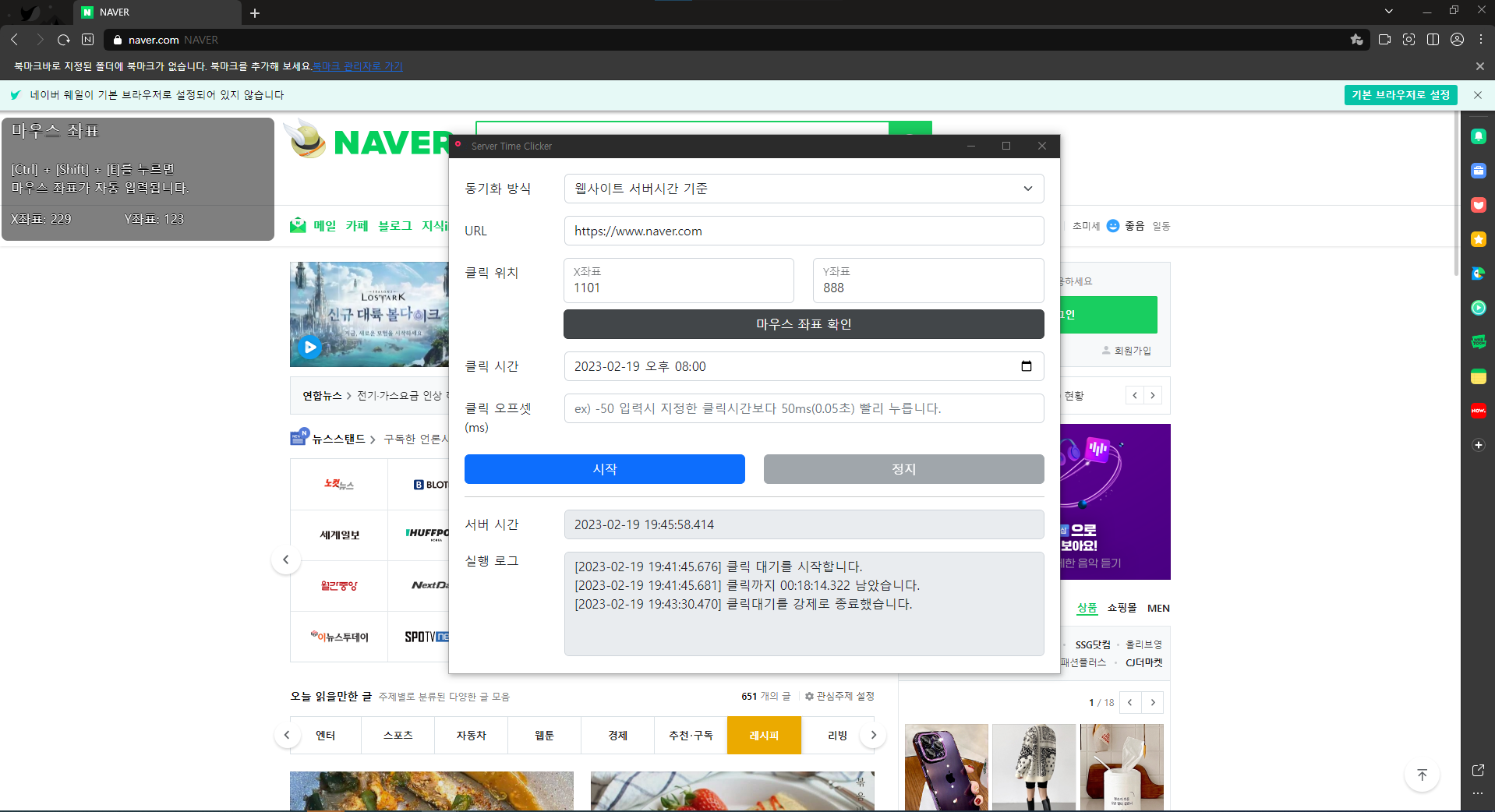The width and height of the screenshot is (1495, 812).
Task: Open green play sidebar icon
Action: 1479,308
